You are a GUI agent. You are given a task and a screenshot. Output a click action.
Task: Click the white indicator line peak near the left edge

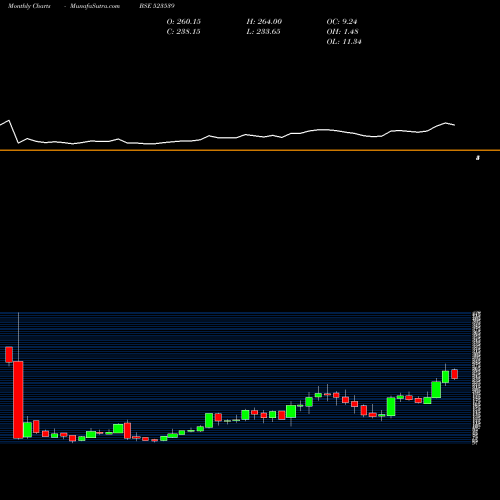point(9,120)
